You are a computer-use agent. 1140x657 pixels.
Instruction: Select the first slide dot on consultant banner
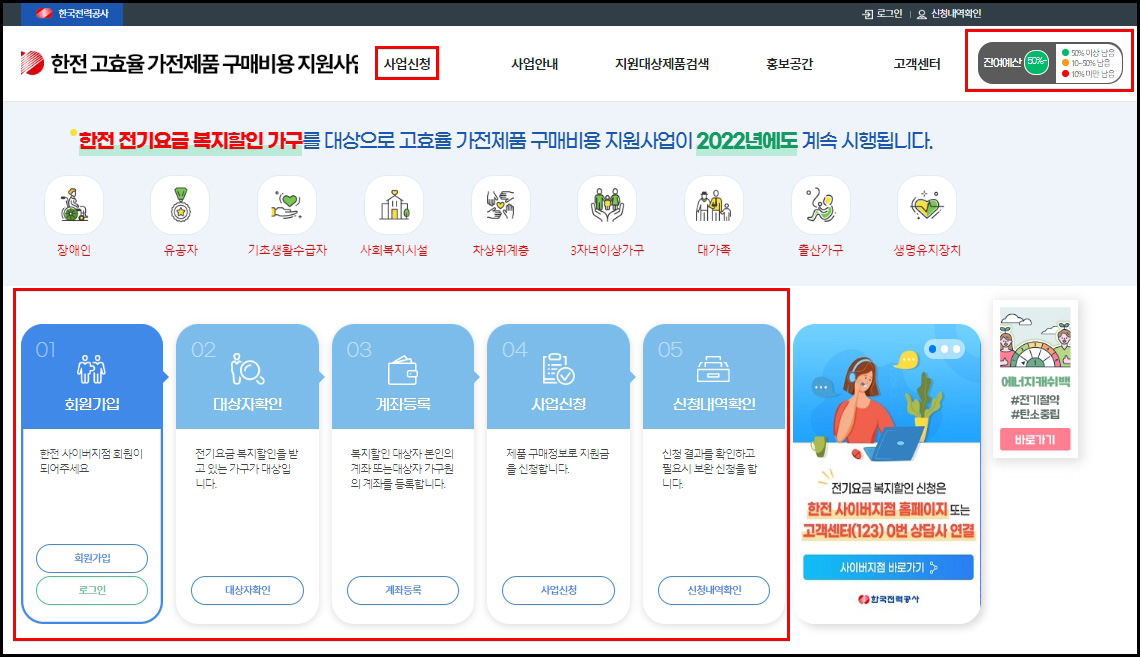point(933,349)
